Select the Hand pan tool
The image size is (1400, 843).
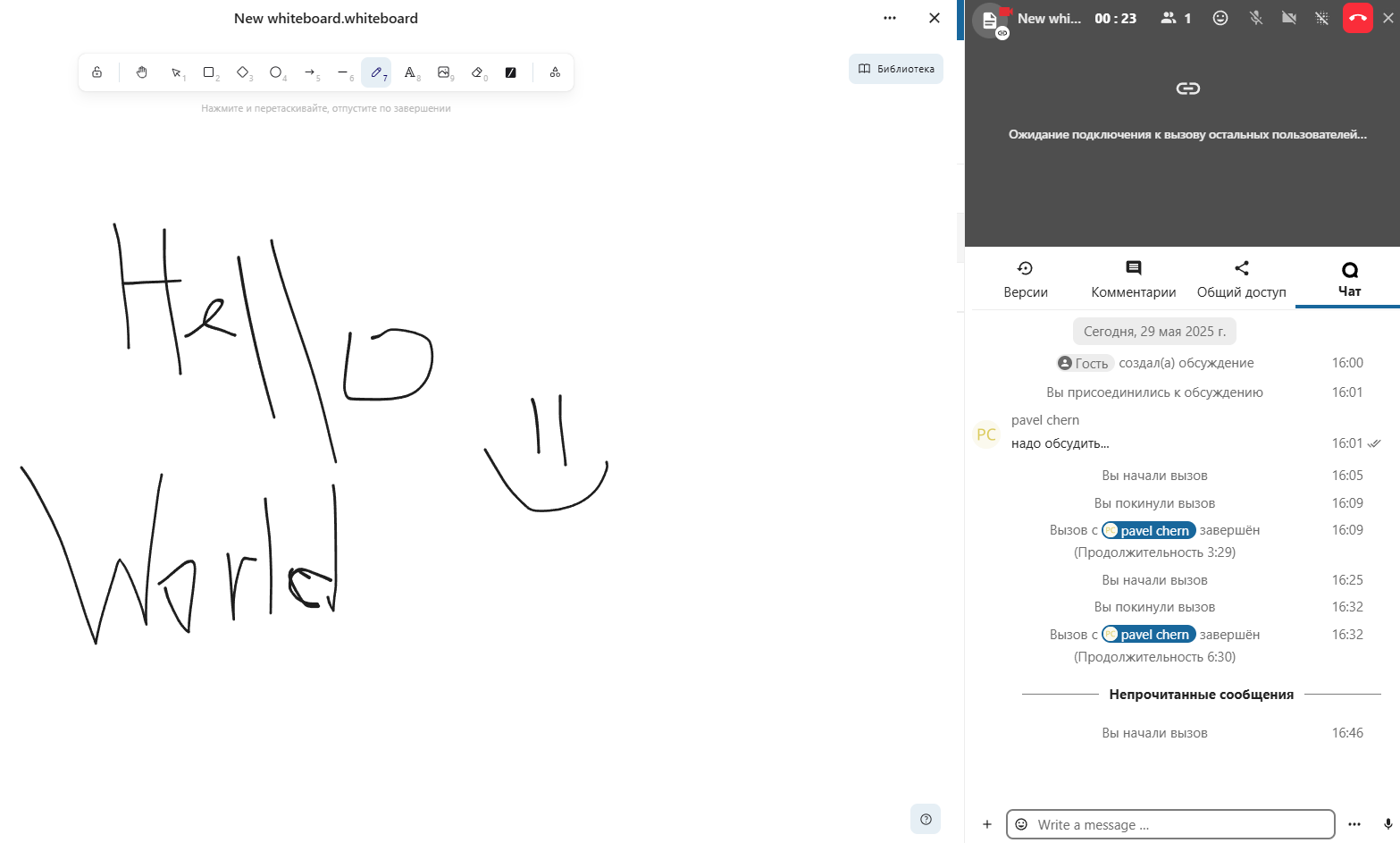tap(141, 72)
